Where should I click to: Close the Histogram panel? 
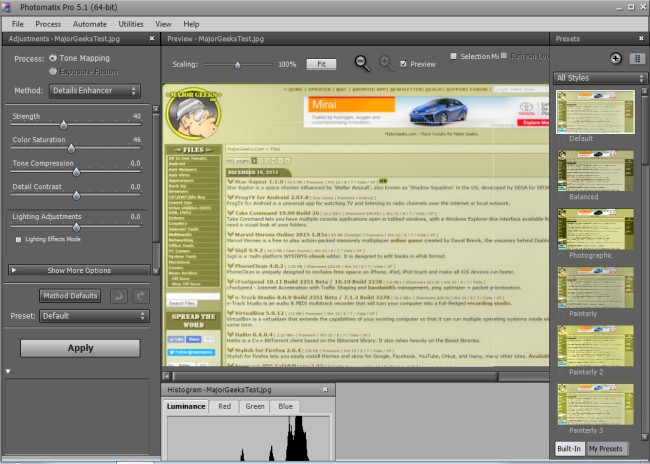click(x=325, y=388)
